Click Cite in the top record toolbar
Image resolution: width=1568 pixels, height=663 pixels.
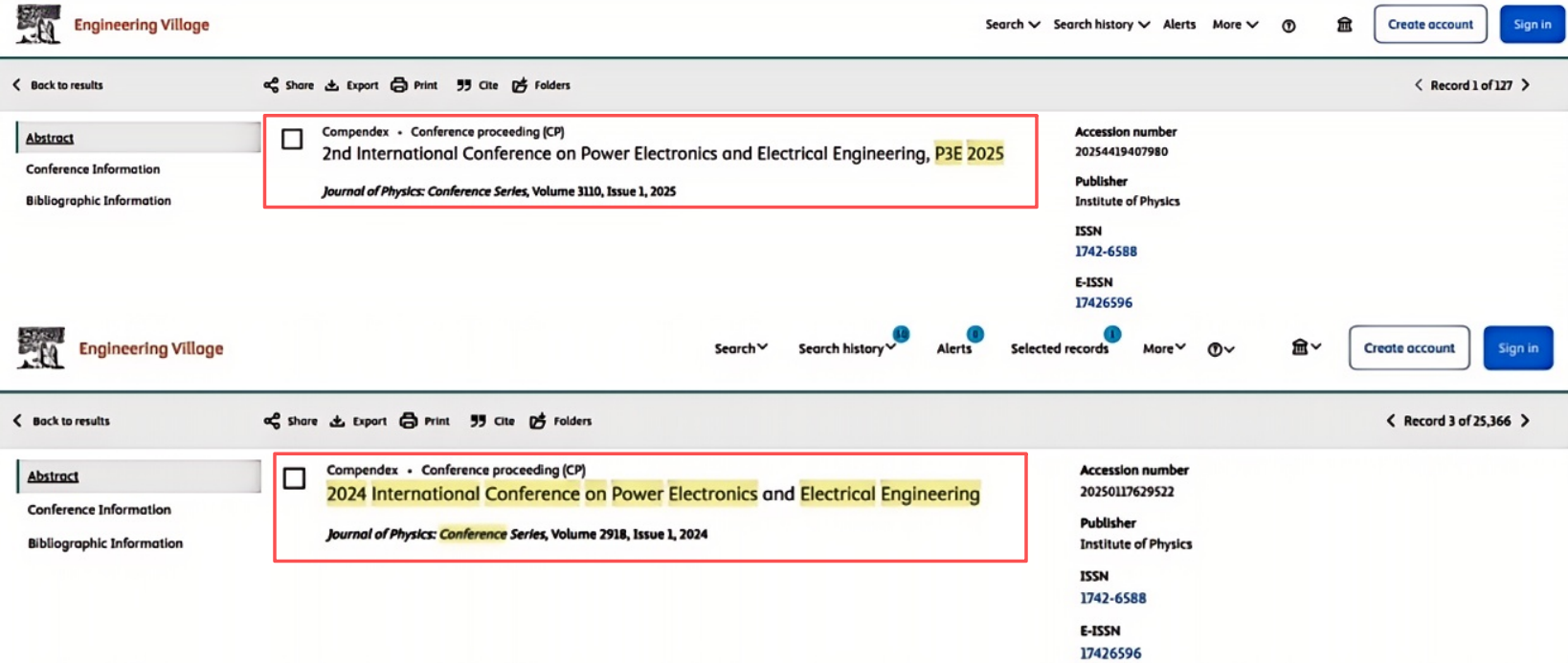(477, 85)
